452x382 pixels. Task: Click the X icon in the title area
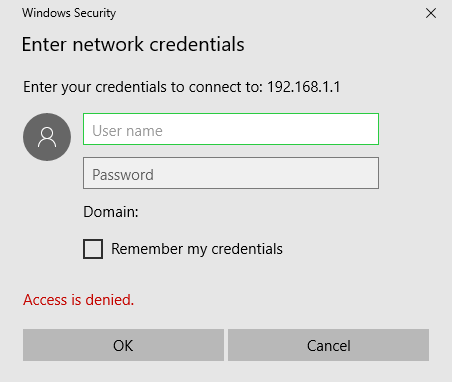431,13
